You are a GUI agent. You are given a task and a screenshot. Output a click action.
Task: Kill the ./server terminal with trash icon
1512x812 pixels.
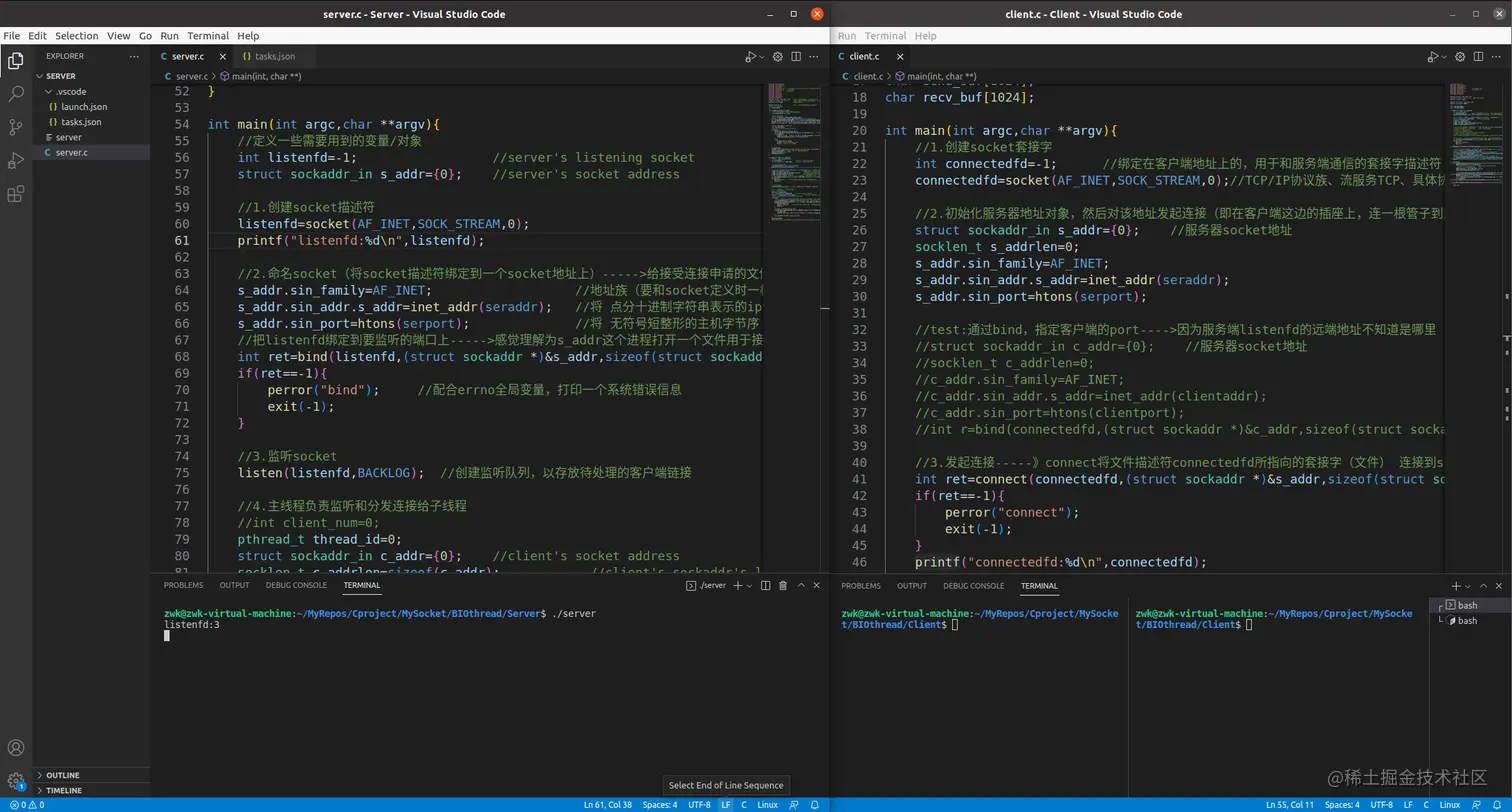point(783,586)
